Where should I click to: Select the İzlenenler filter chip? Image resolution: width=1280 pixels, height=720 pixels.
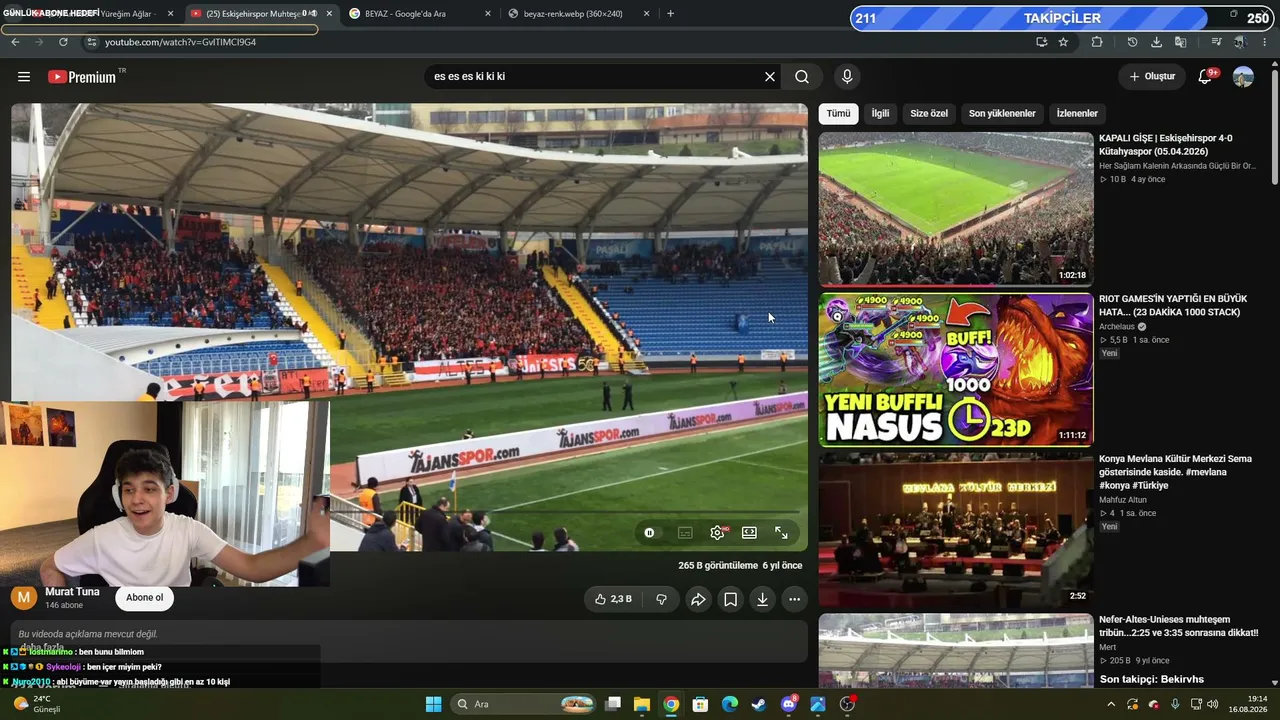tap(1077, 113)
